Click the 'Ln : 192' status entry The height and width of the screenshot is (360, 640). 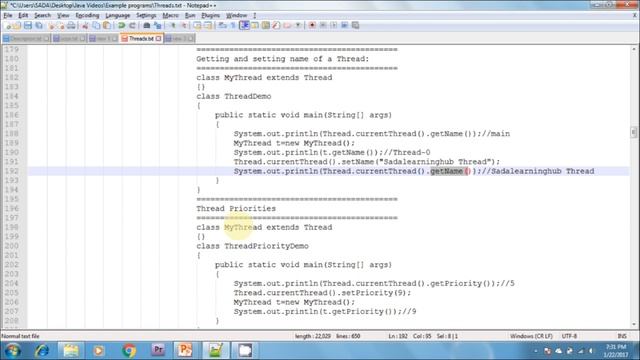398,336
